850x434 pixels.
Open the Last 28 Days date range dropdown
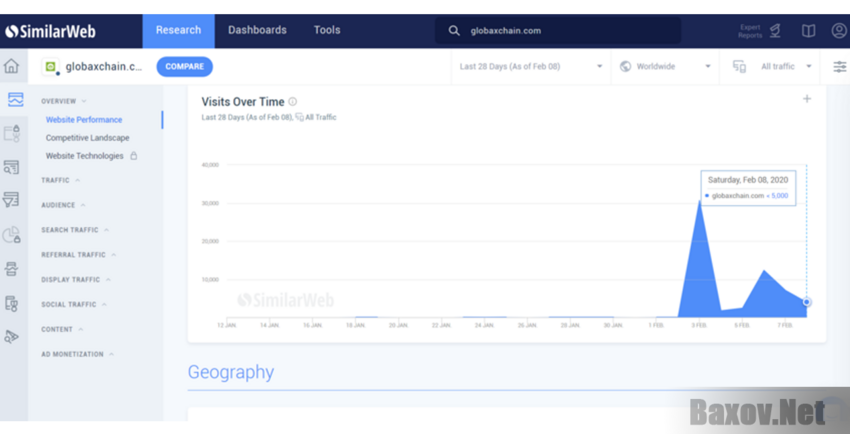click(x=531, y=67)
